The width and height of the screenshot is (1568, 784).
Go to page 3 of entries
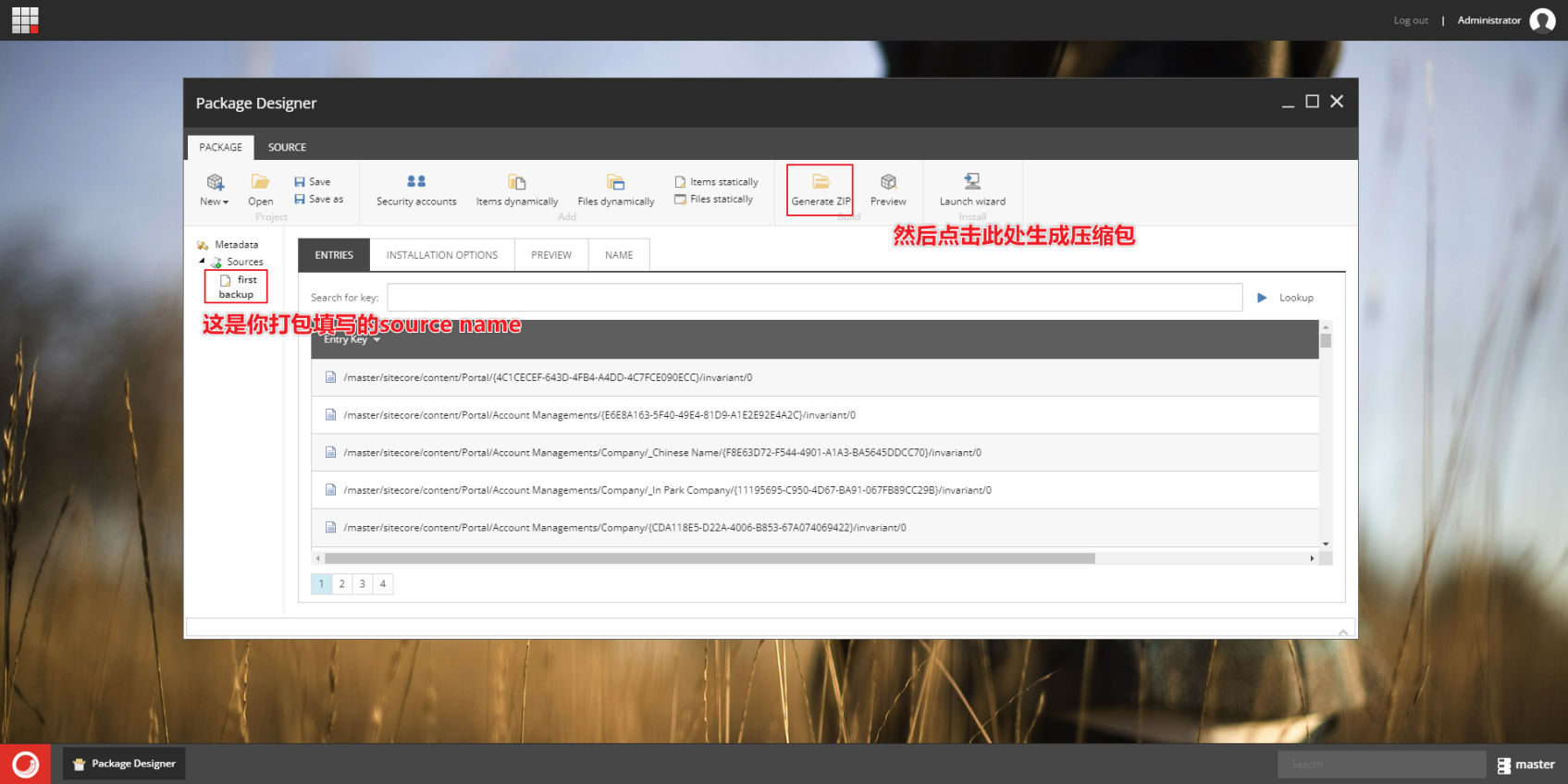362,584
